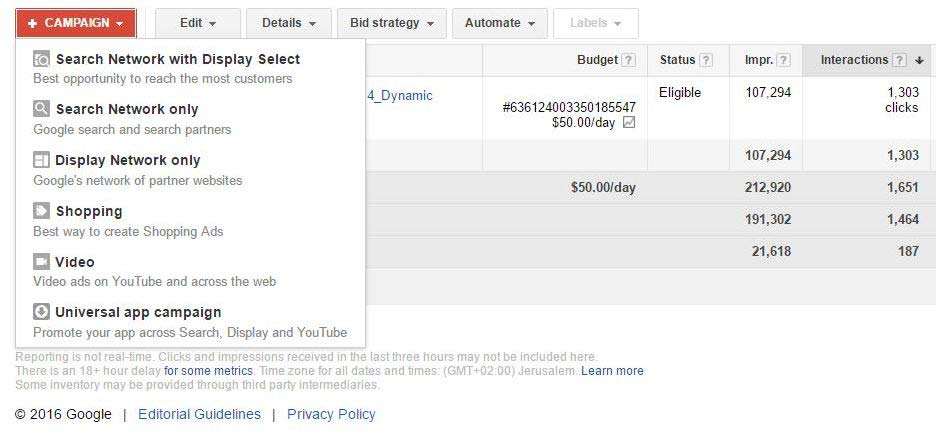Click the Display Network only layout icon
The width and height of the screenshot is (936, 439).
[x=41, y=160]
